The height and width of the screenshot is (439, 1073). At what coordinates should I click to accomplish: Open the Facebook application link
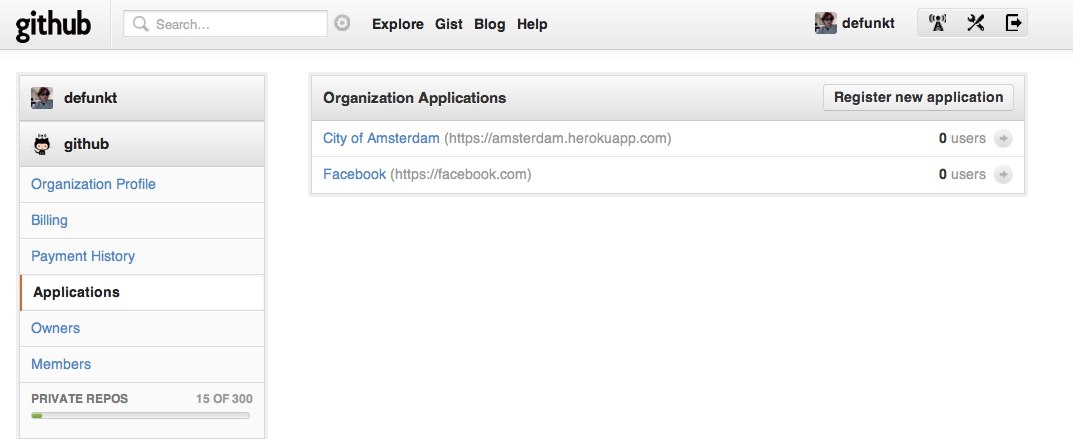[x=354, y=174]
